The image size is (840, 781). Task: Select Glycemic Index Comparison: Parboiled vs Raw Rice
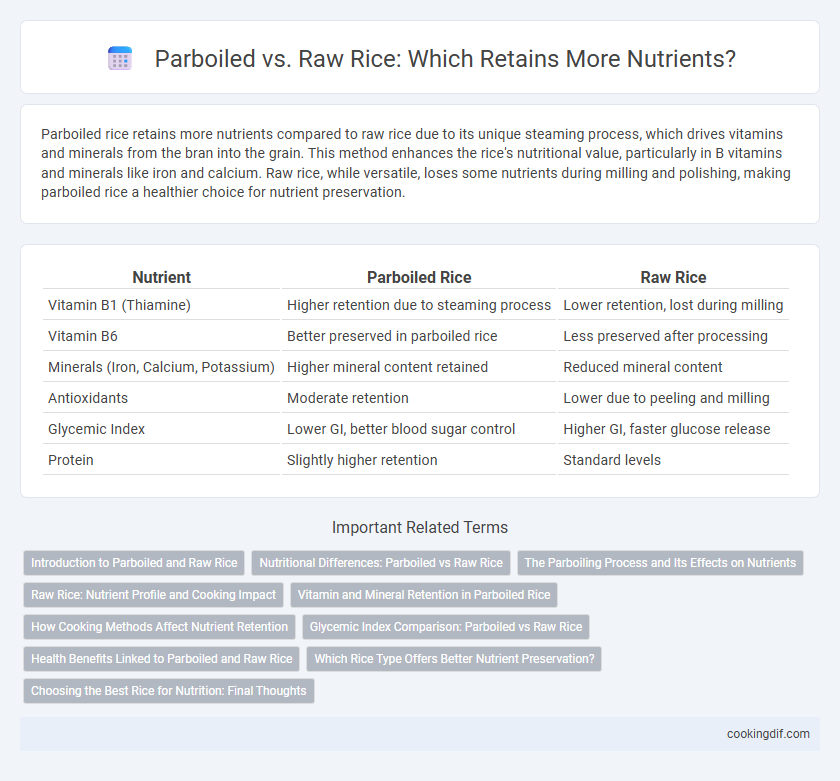(446, 627)
